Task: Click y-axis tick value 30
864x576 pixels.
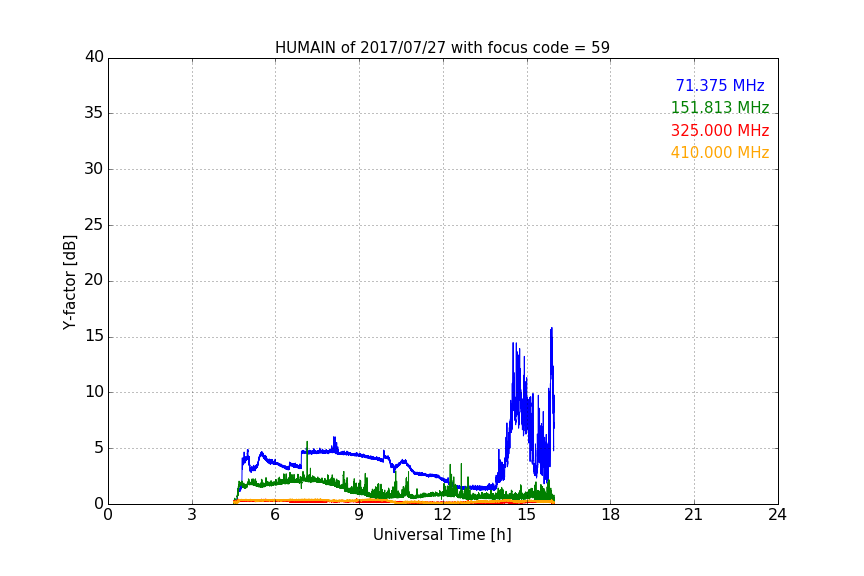Action: [x=94, y=169]
